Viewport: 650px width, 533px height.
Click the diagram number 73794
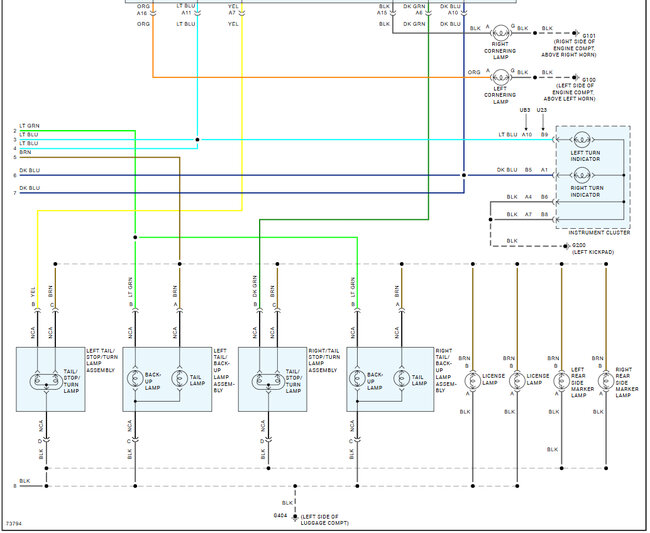pos(14,524)
